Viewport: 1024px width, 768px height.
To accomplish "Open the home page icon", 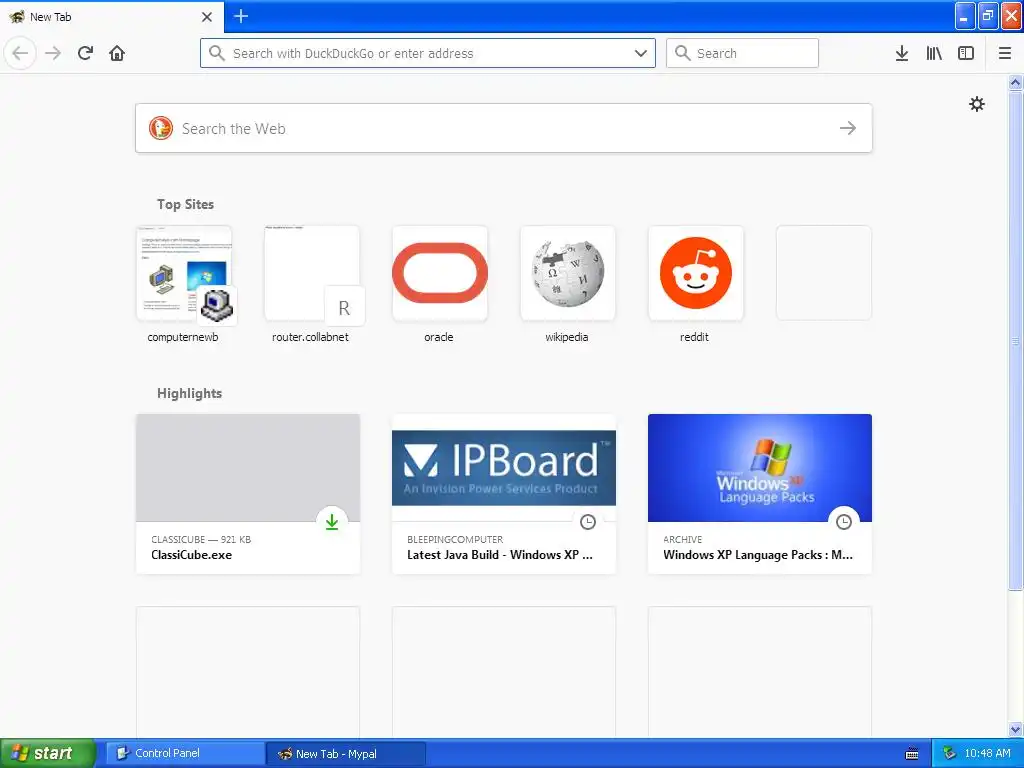I will pyautogui.click(x=117, y=53).
